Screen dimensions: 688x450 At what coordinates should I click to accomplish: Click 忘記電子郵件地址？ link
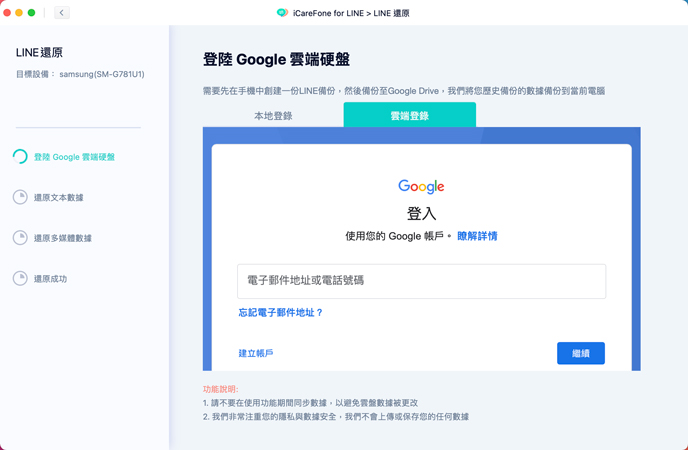[x=280, y=313]
